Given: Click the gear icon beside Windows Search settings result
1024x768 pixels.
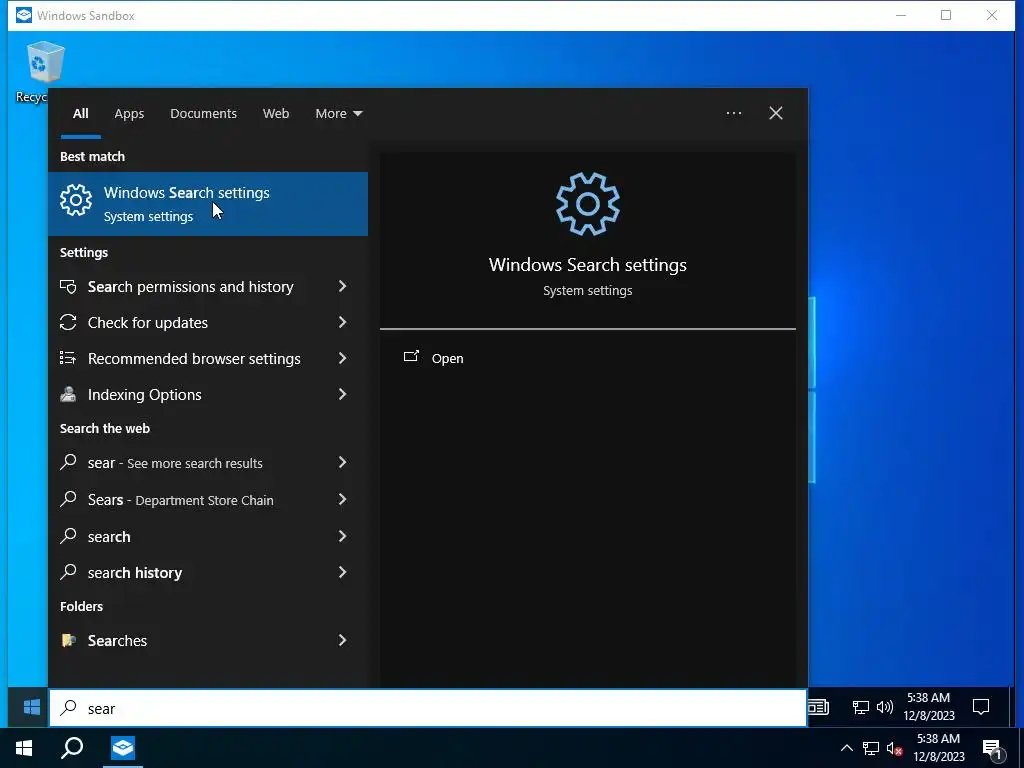Looking at the screenshot, I should (76, 200).
